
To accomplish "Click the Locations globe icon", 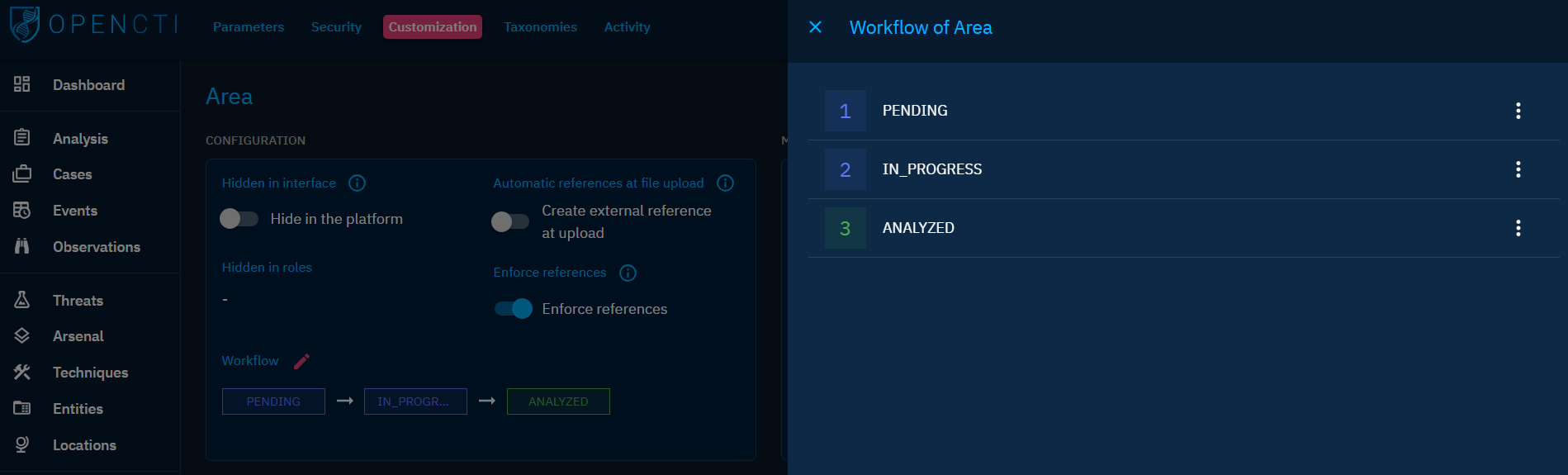I will pyautogui.click(x=22, y=444).
